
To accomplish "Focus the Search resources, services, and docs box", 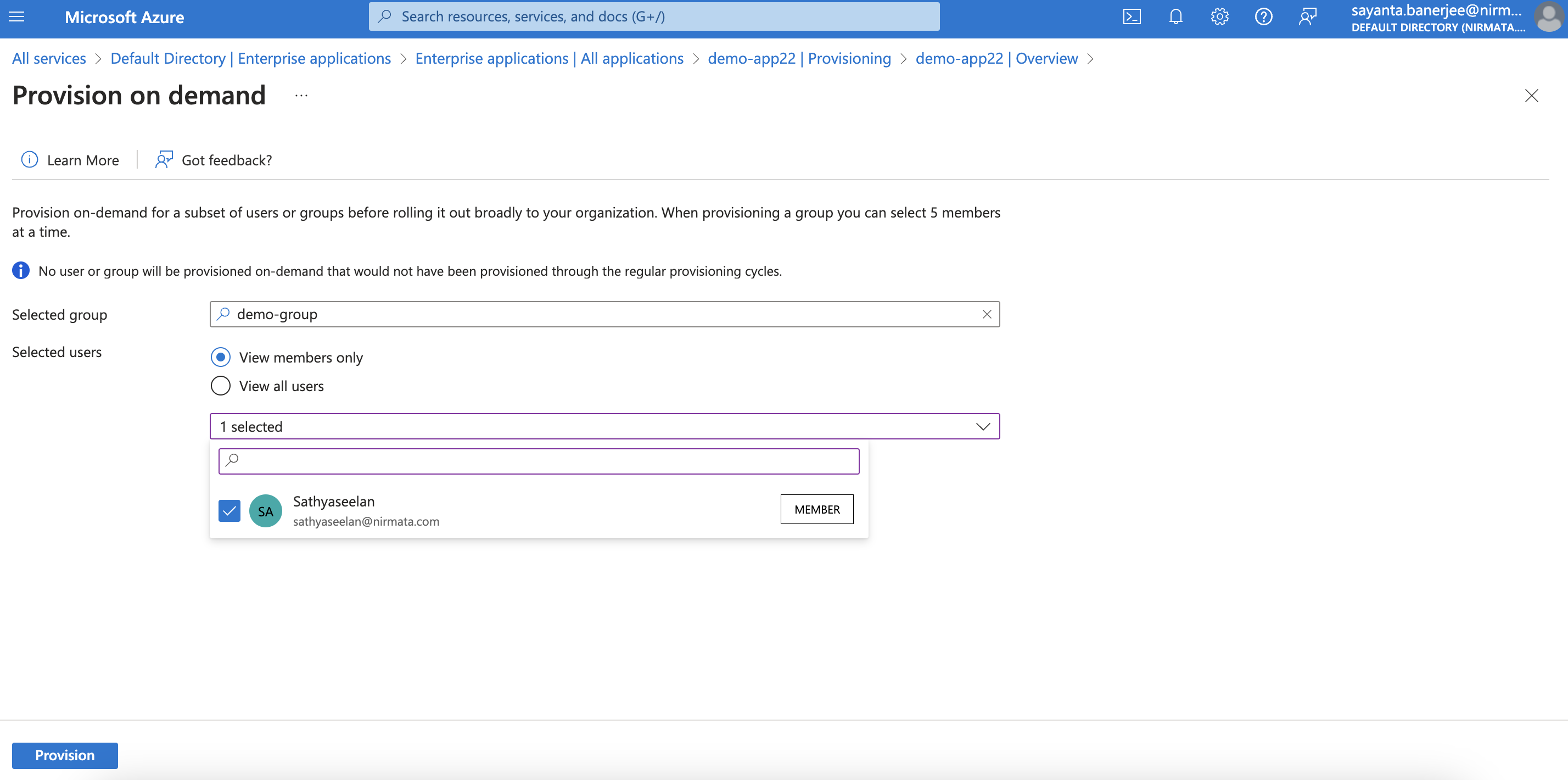I will (x=654, y=16).
